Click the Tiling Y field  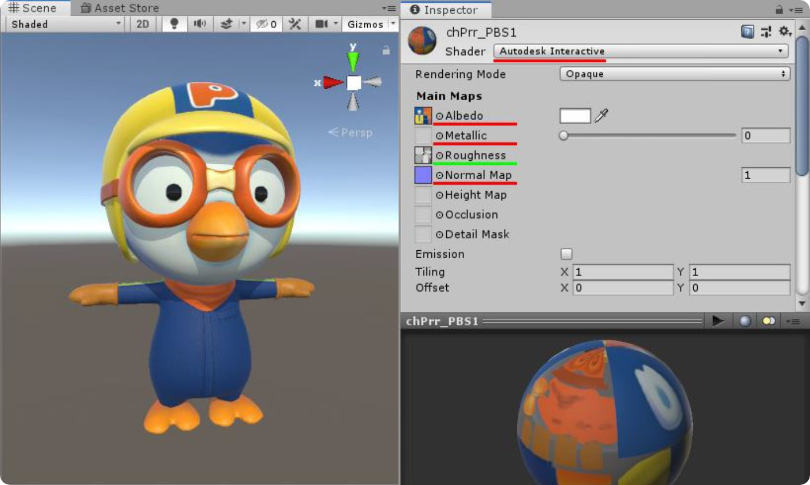pos(740,272)
